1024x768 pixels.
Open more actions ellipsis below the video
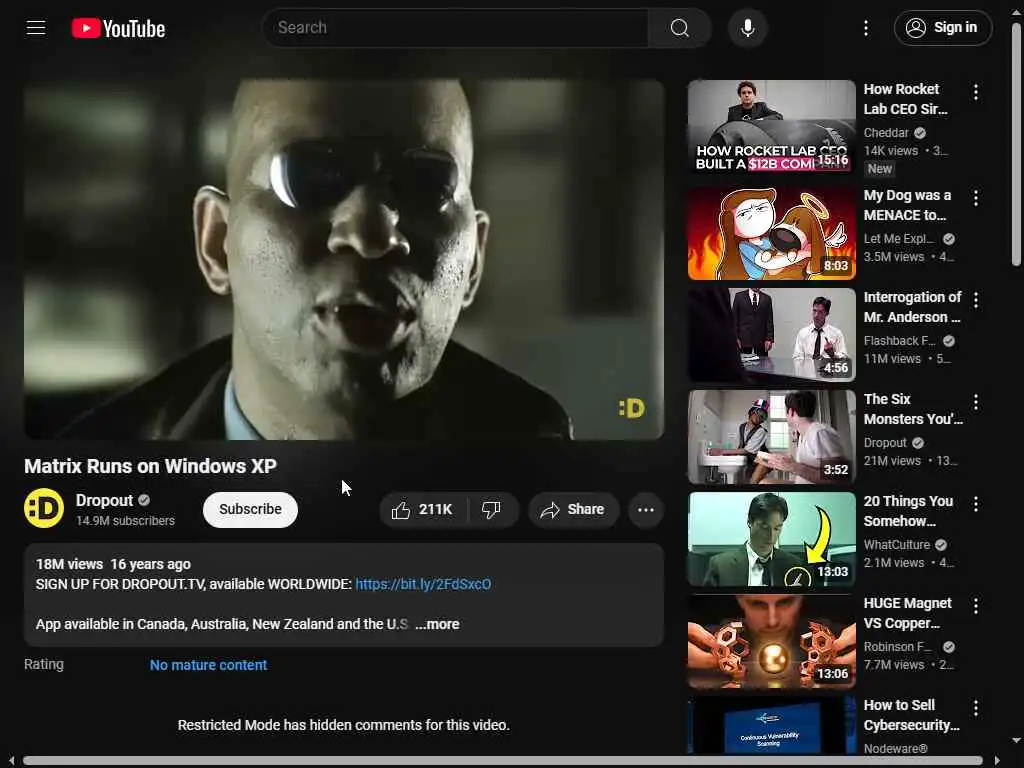pos(646,509)
